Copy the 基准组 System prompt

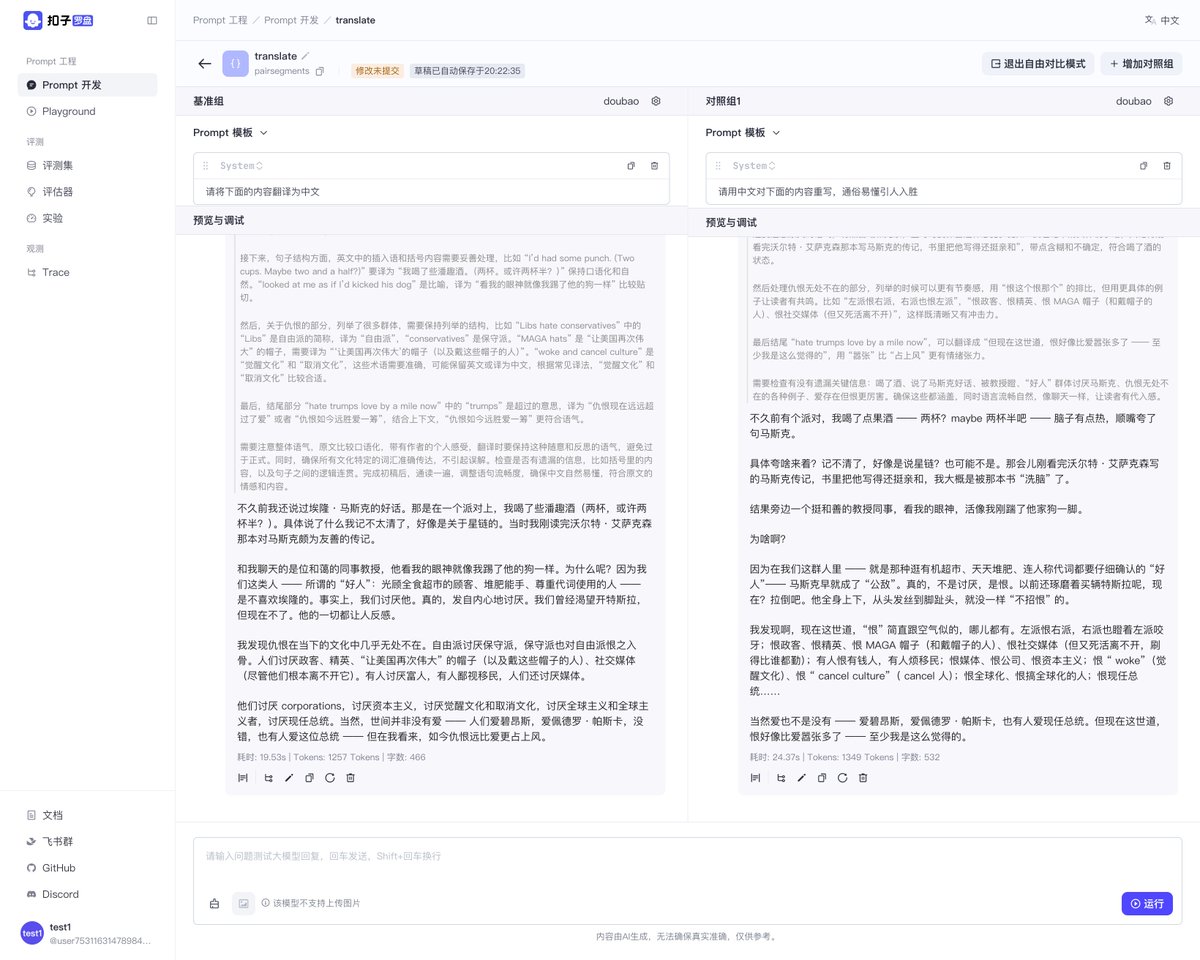click(631, 166)
